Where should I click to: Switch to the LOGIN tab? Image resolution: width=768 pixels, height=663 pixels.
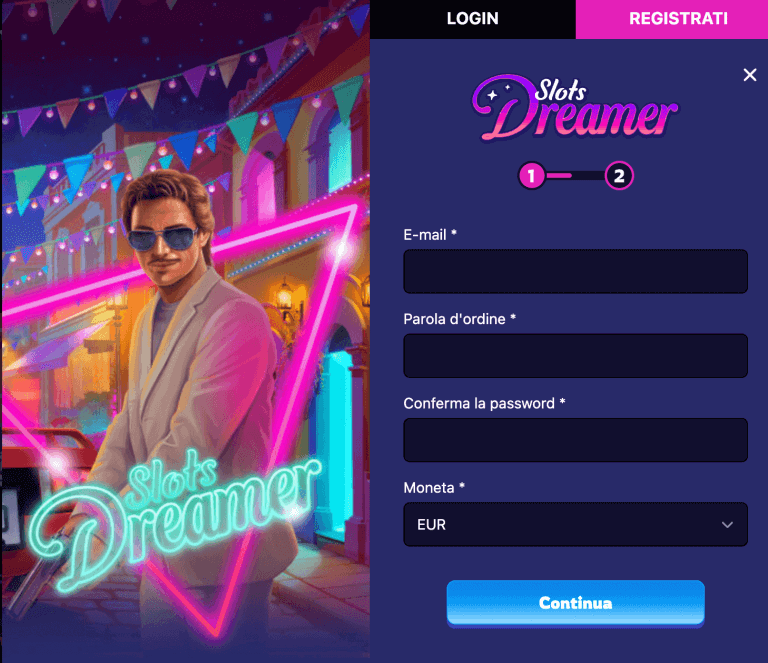pyautogui.click(x=473, y=19)
